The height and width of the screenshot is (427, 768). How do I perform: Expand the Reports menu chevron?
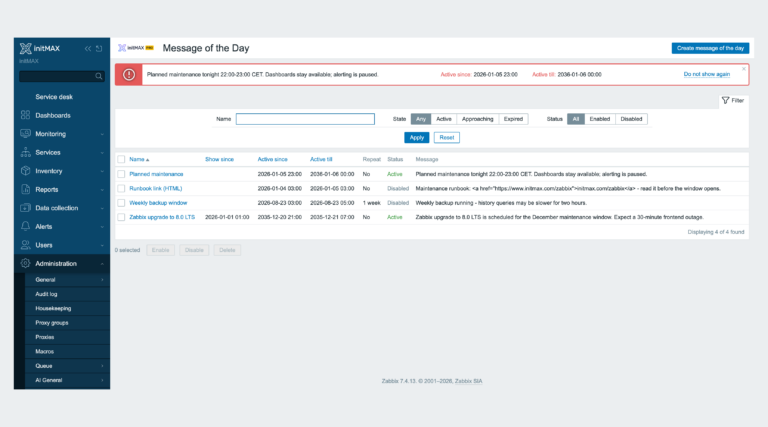click(x=102, y=190)
